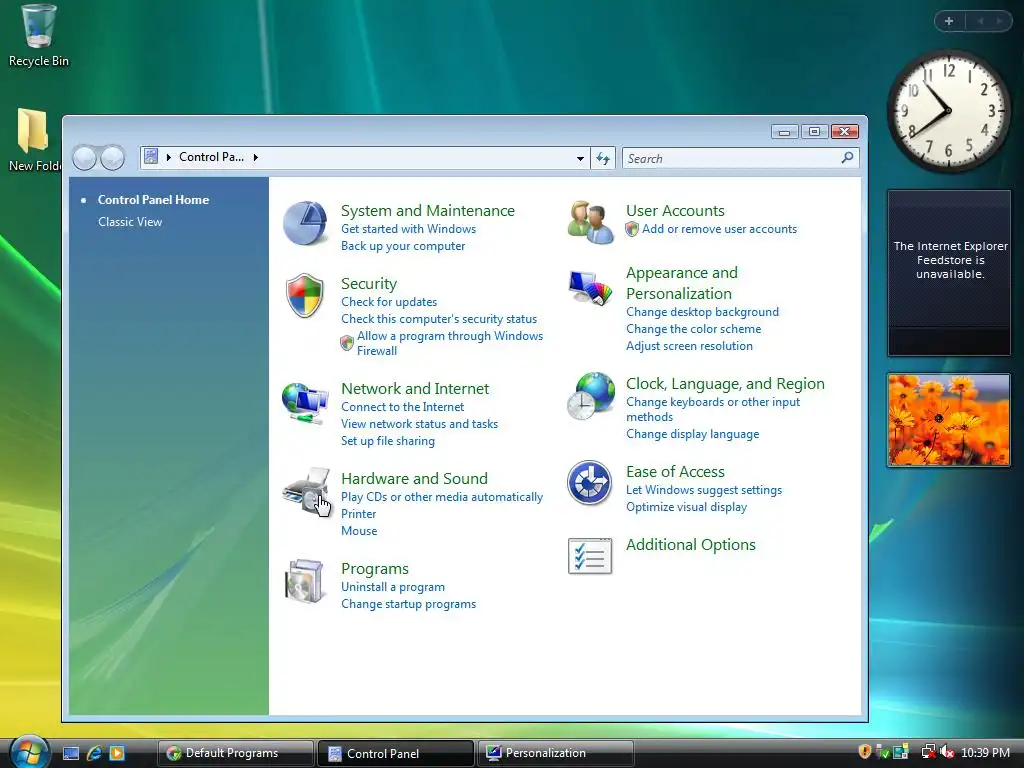The image size is (1024, 768).
Task: Click the taskbar clock showing 10:39 PM
Action: pos(985,752)
